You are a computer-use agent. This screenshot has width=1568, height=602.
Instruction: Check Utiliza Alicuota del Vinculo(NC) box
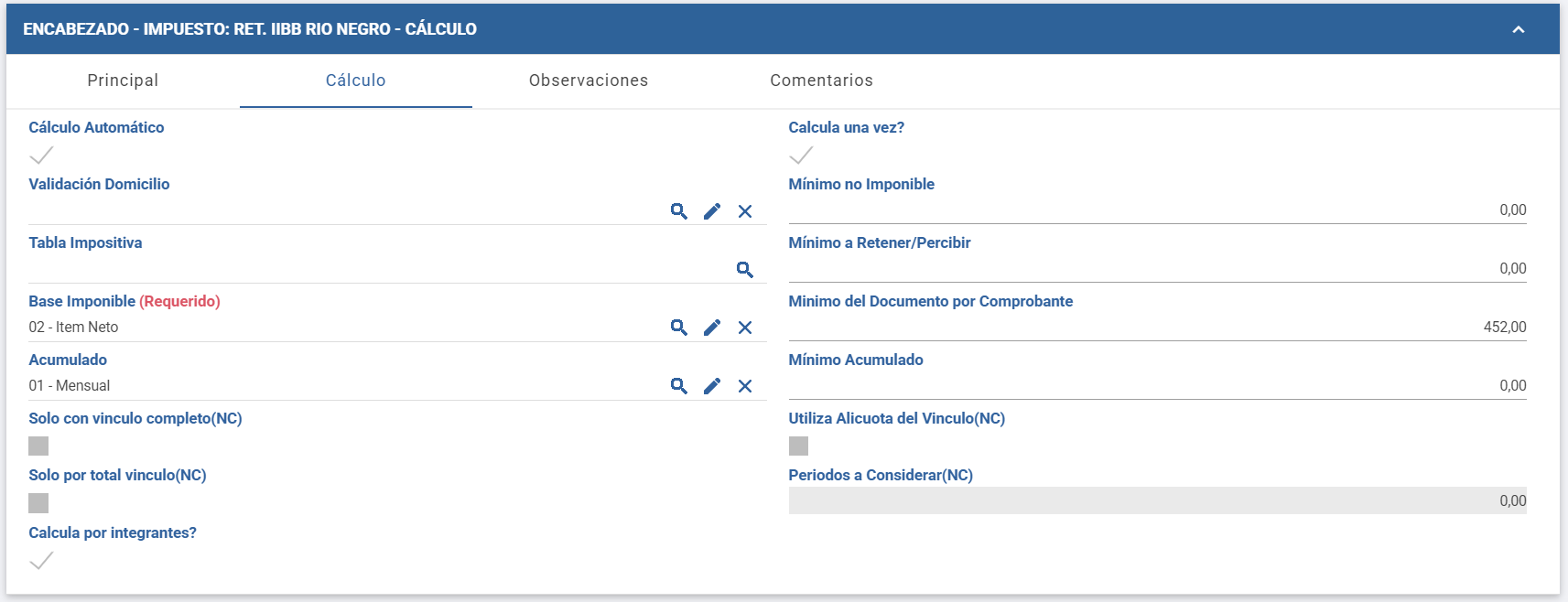(x=798, y=446)
